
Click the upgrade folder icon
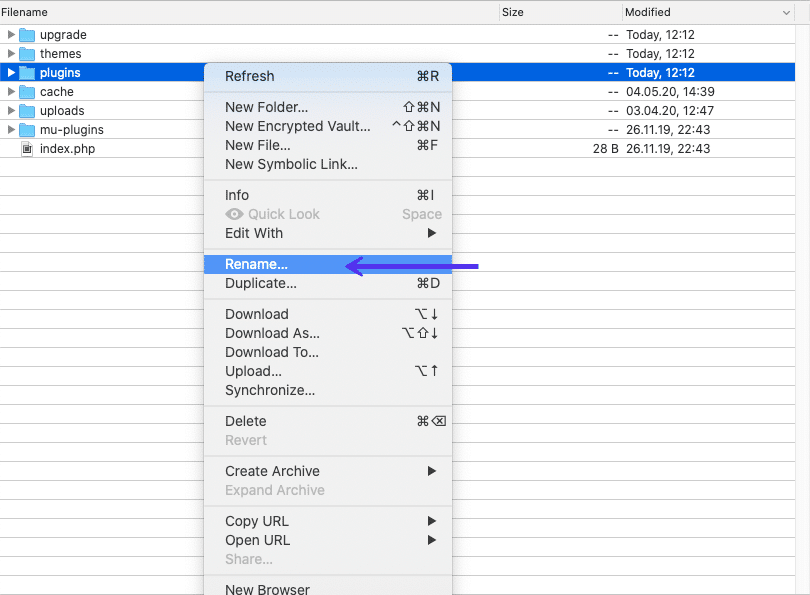(27, 34)
